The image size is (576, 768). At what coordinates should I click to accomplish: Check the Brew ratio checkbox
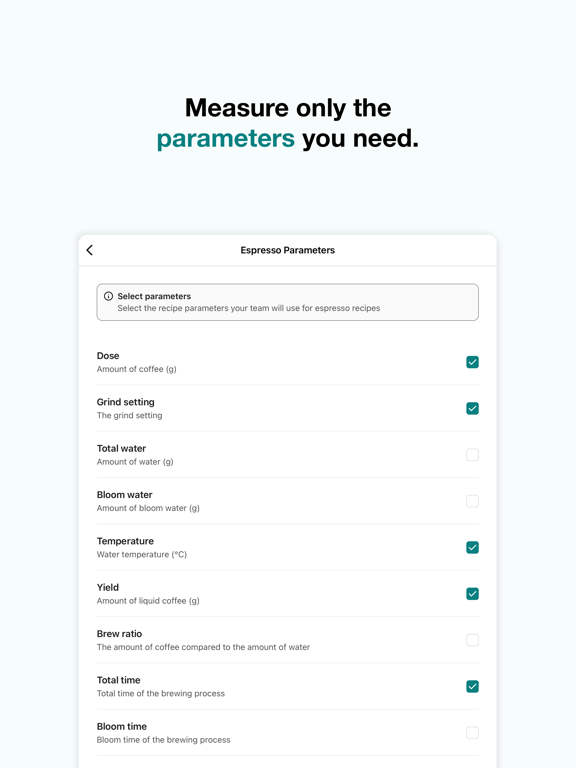pos(472,640)
